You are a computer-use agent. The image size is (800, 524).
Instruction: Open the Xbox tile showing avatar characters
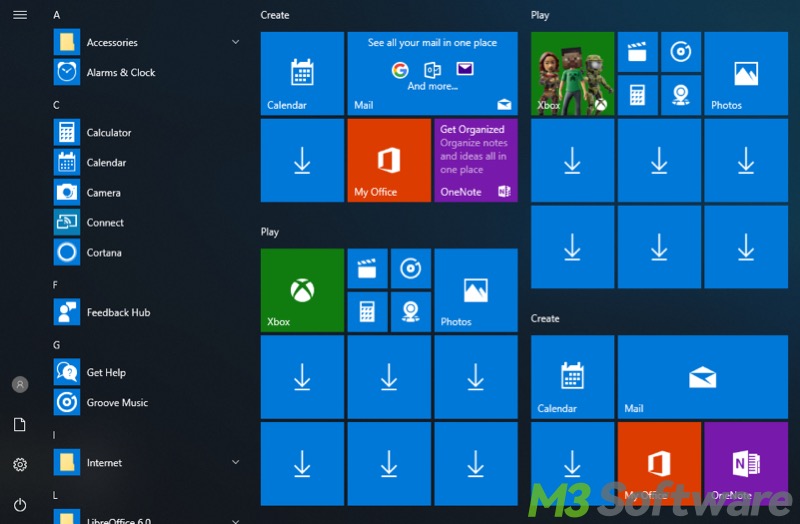(x=572, y=73)
